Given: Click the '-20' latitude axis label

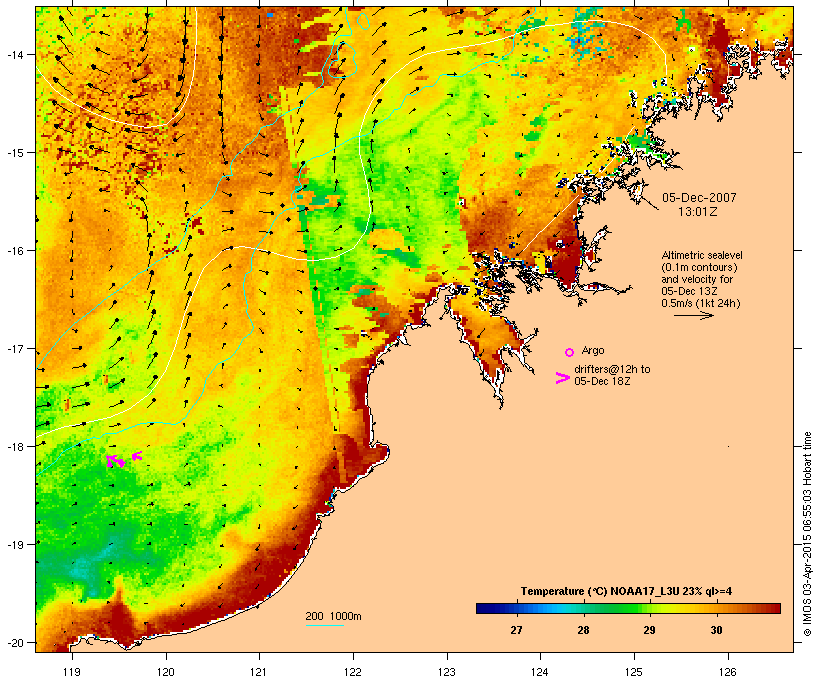Looking at the screenshot, I should (14, 643).
